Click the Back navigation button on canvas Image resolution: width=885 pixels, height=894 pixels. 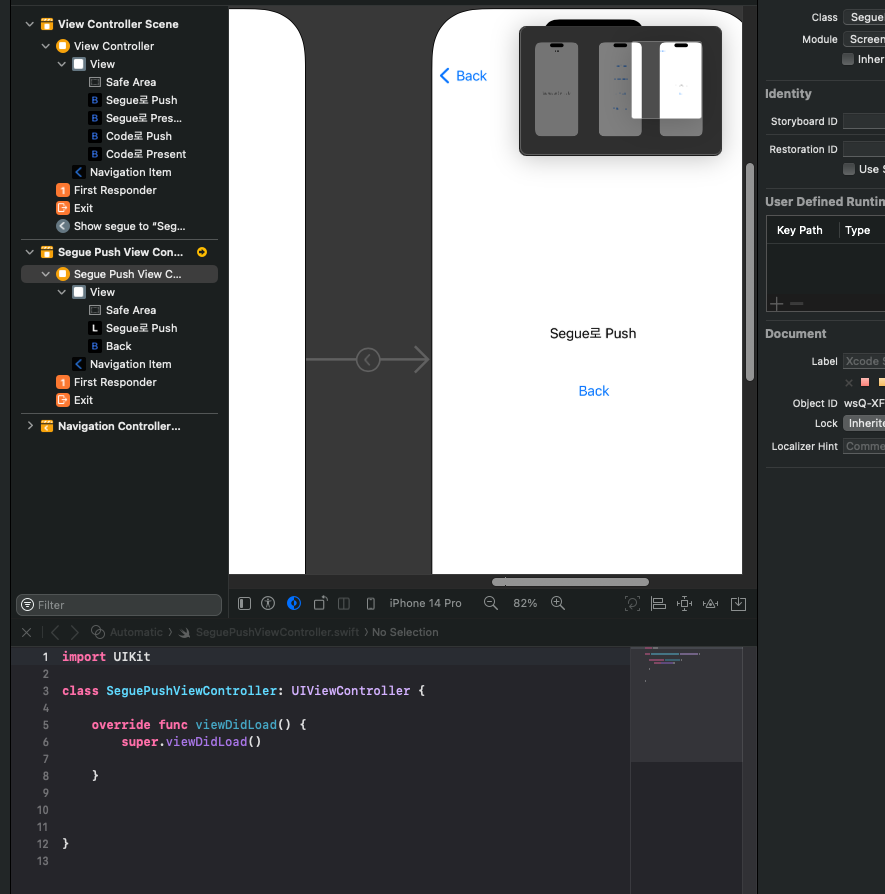pyautogui.click(x=463, y=76)
